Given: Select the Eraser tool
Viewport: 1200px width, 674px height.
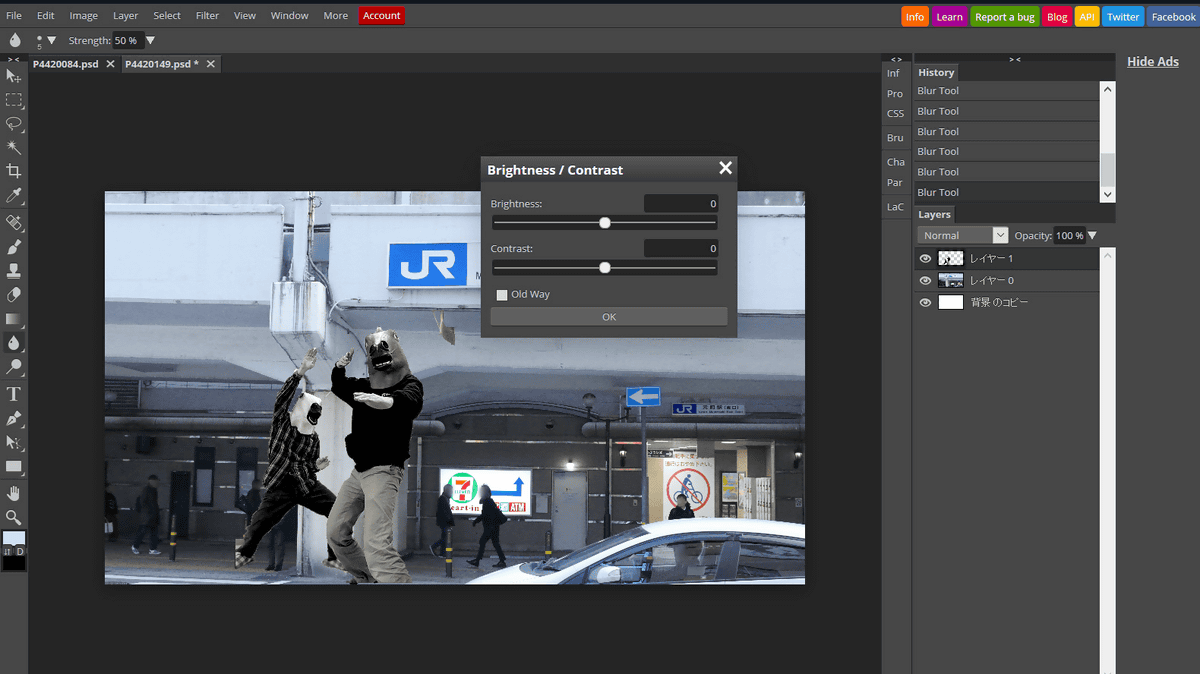Looking at the screenshot, I should point(14,295).
